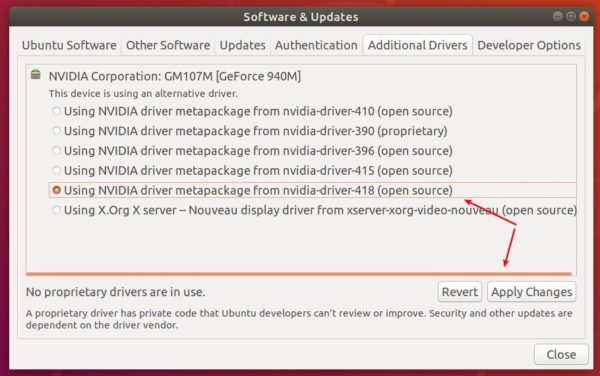This screenshot has width=600, height=376.
Task: Open the Developer Options tab
Action: click(x=529, y=45)
